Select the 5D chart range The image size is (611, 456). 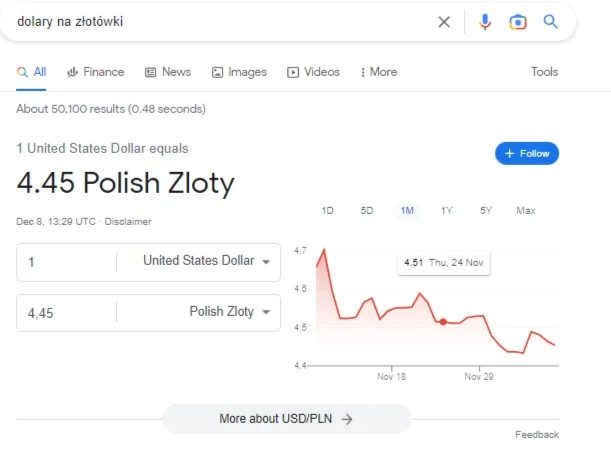click(x=367, y=211)
